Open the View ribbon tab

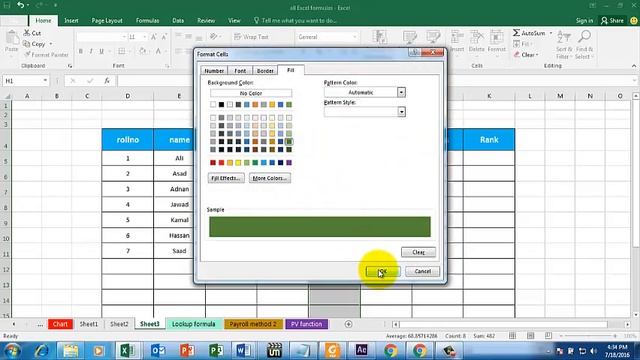coord(234,20)
